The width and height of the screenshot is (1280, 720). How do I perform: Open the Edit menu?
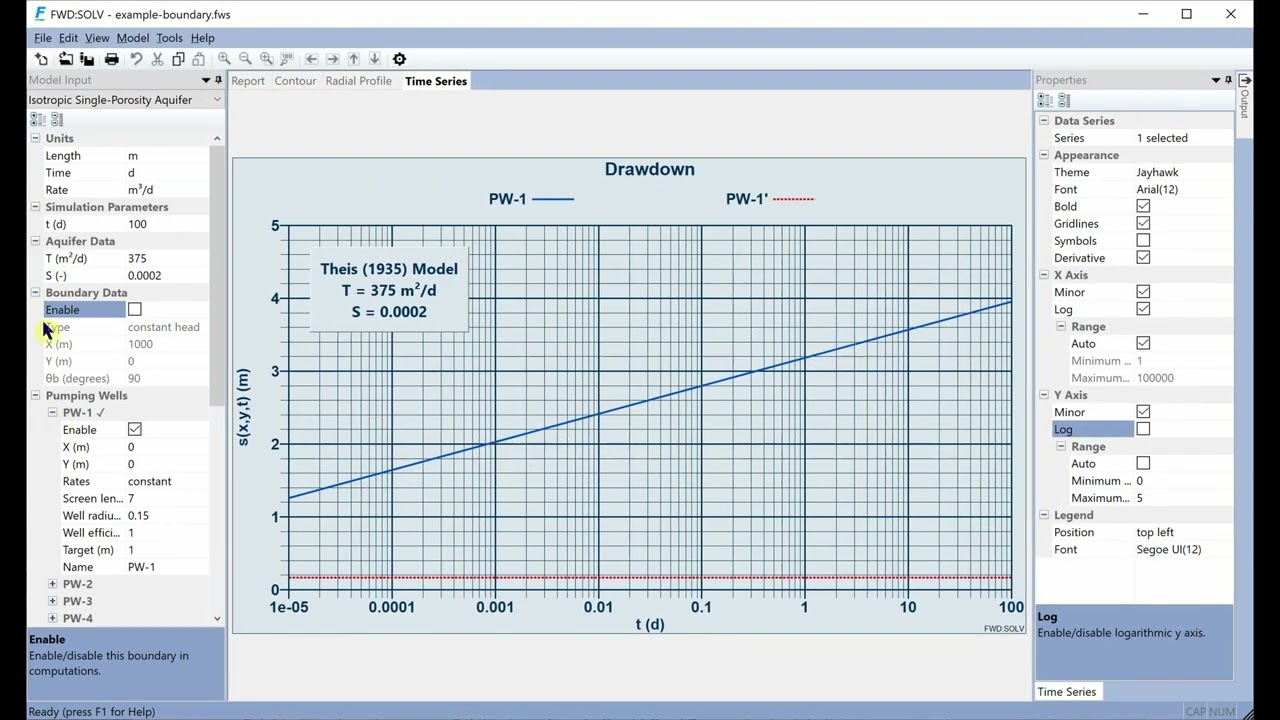click(x=68, y=38)
